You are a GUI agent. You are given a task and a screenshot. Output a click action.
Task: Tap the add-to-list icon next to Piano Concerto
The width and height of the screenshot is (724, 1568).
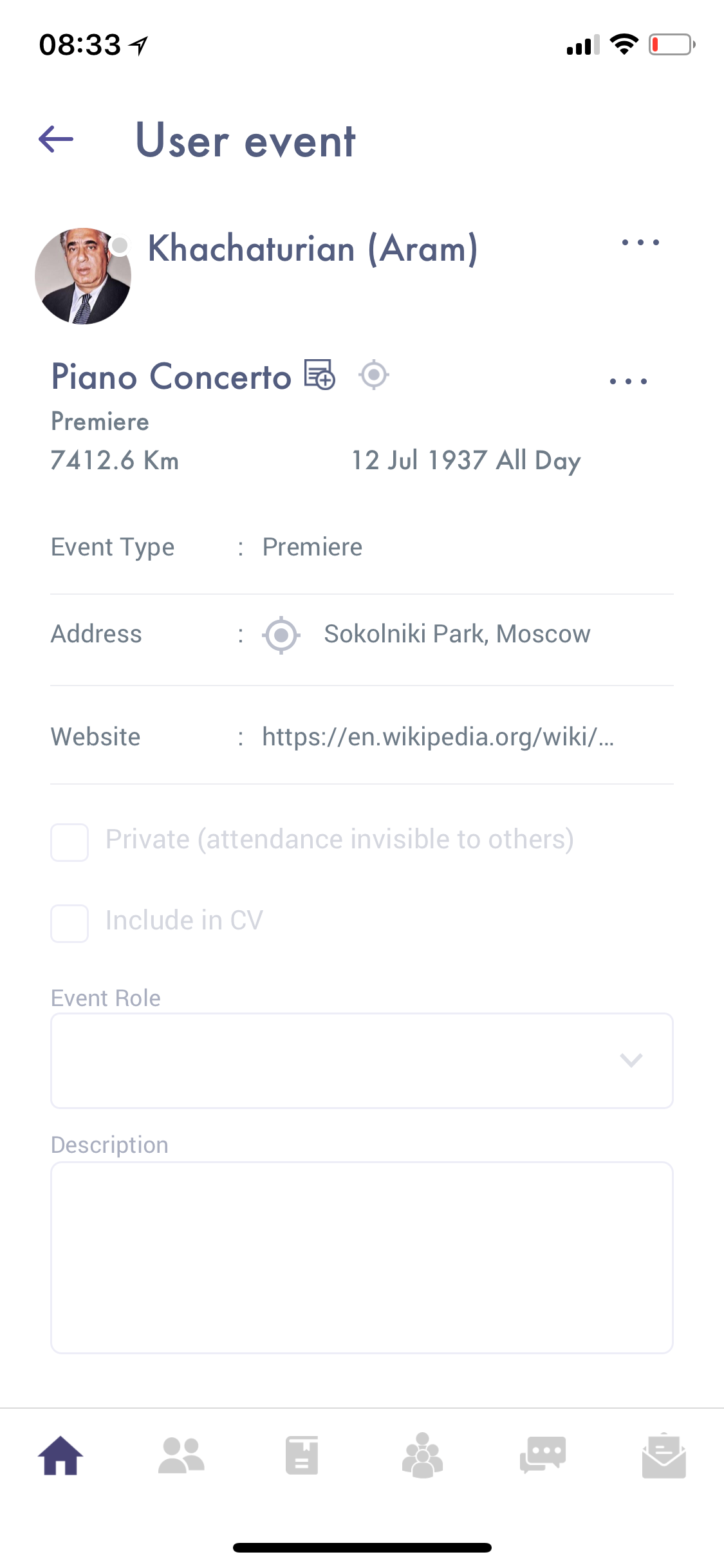tap(320, 375)
